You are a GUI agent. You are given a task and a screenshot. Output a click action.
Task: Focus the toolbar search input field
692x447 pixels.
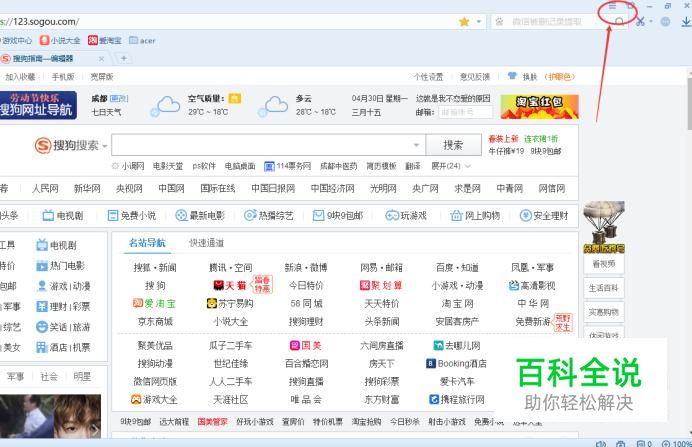(x=558, y=22)
